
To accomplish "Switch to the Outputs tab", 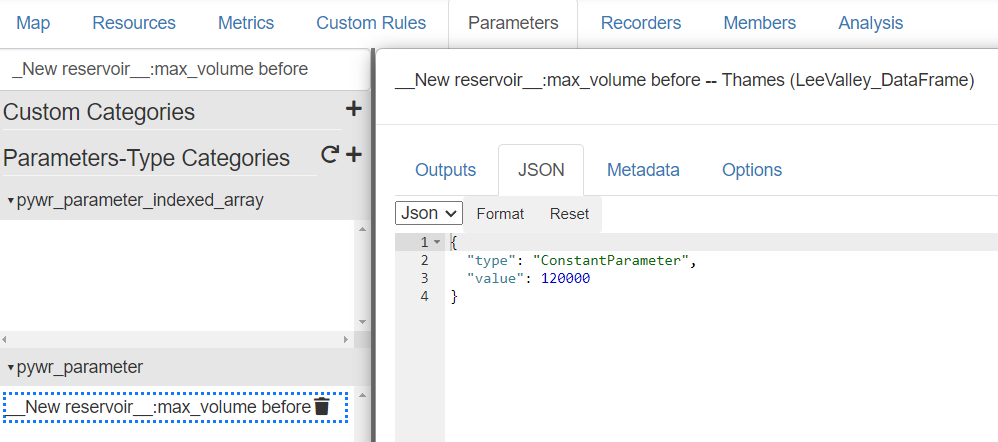I will point(445,170).
